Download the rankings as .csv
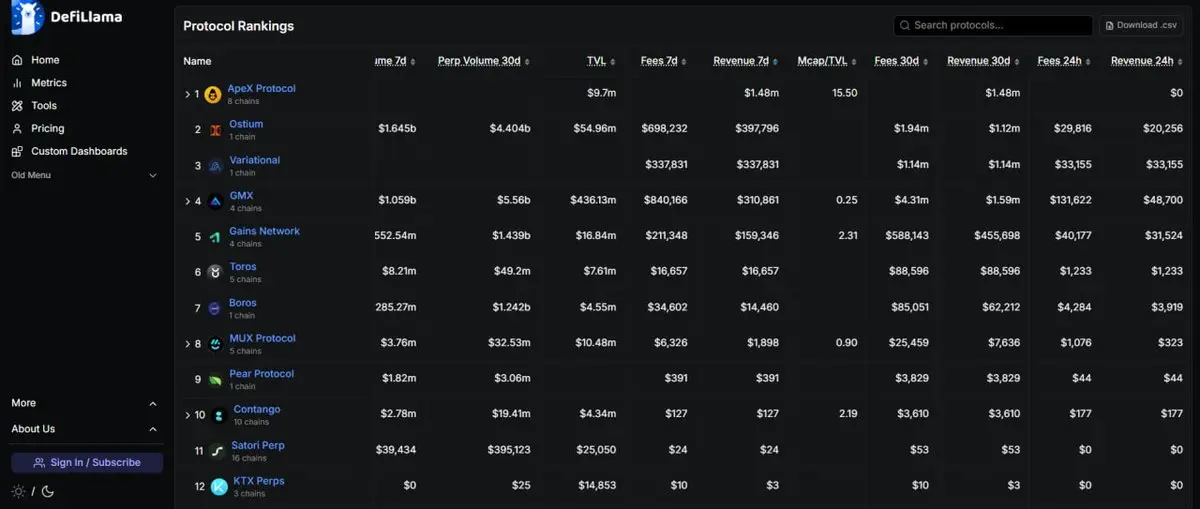Image resolution: width=1200 pixels, height=509 pixels. tap(1141, 26)
